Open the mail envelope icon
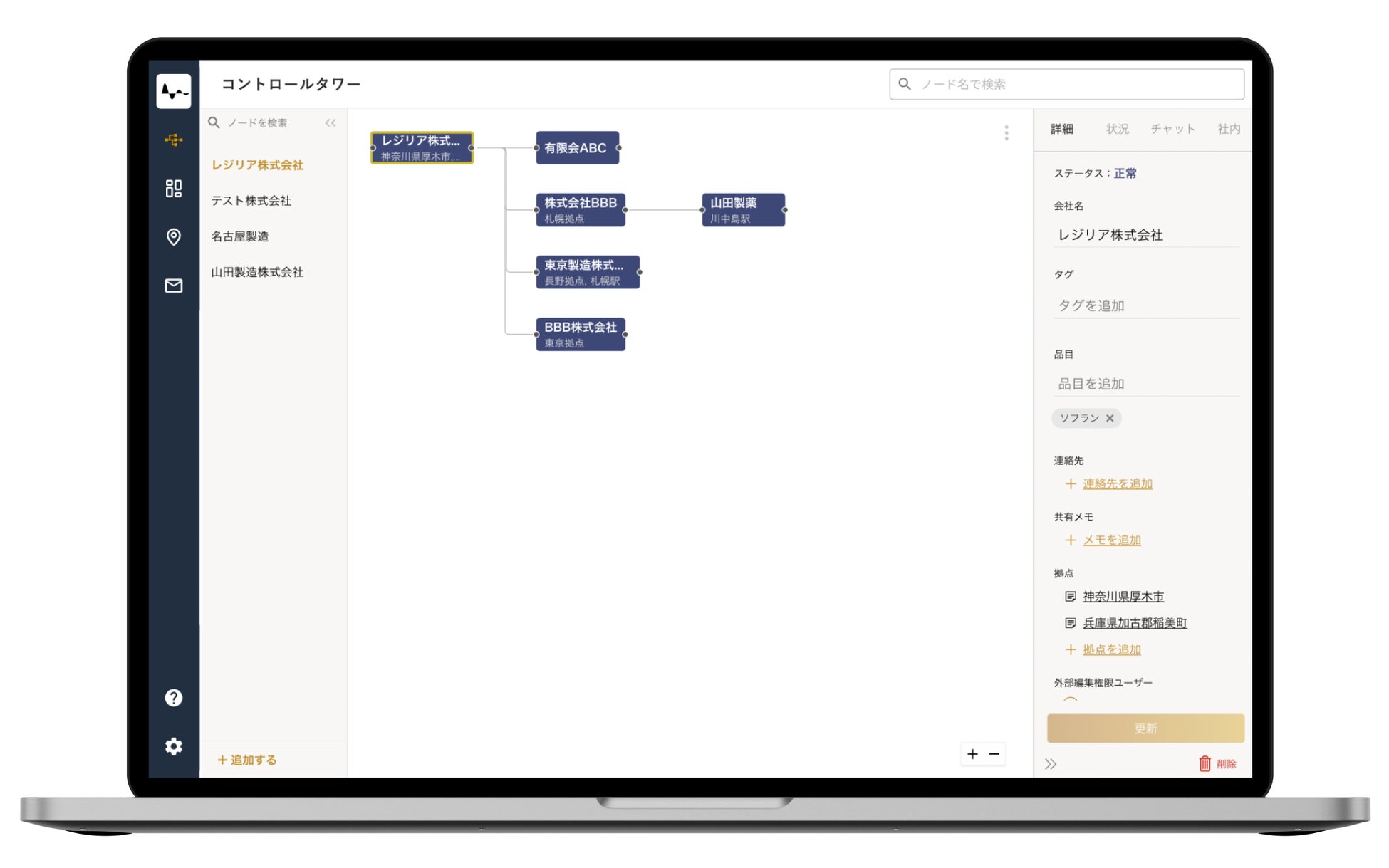 point(173,286)
